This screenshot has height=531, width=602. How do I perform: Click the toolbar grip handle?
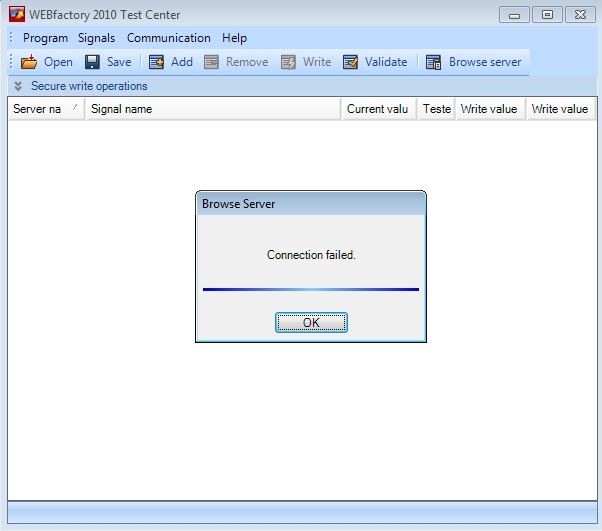[x=12, y=62]
